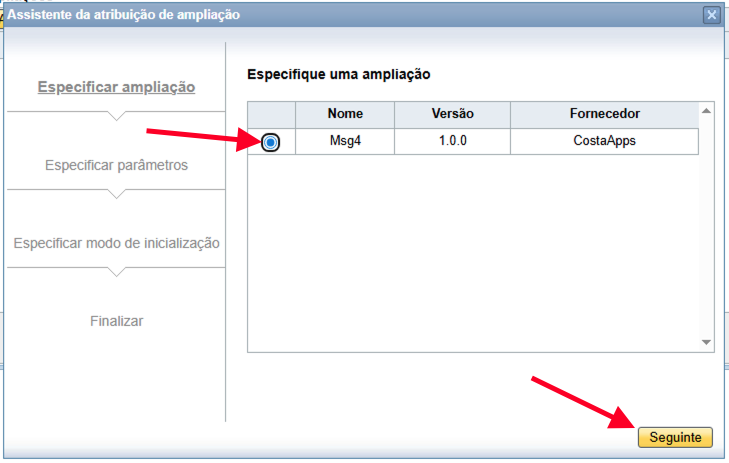Go to the Especificar parâmetros step
Viewport: 729px width, 463px height.
click(x=116, y=165)
